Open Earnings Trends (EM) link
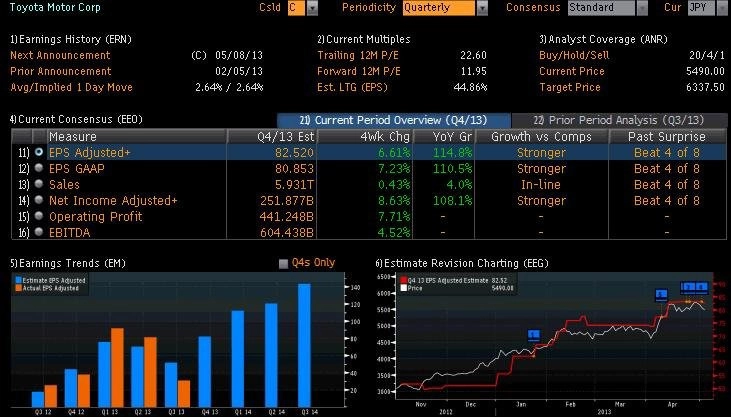731x417 pixels. tap(68, 264)
